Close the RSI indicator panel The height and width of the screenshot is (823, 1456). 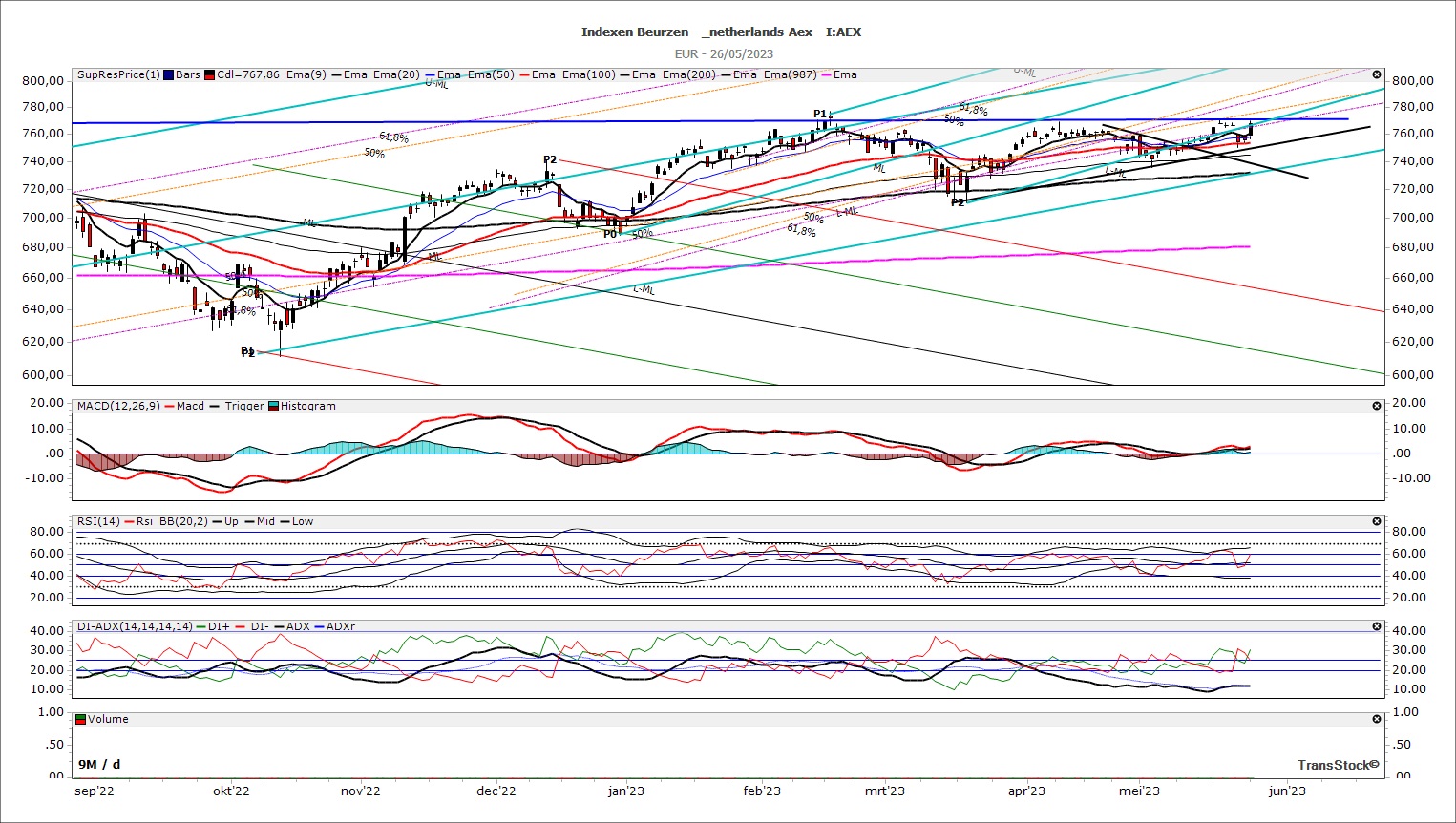[1377, 521]
